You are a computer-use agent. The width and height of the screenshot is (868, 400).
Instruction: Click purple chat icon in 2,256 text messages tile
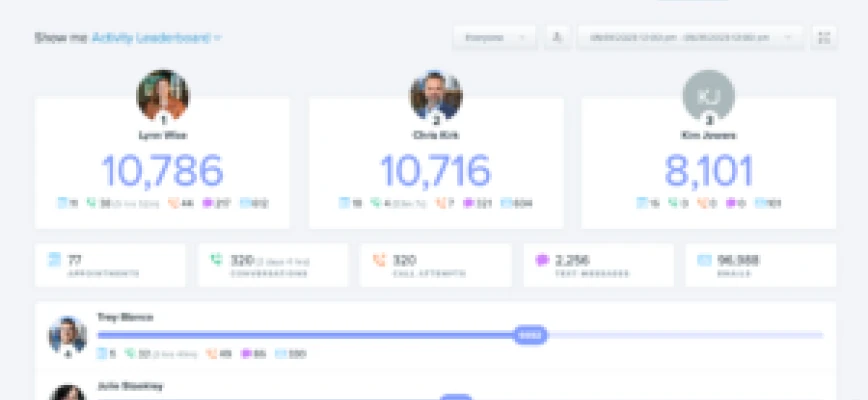click(x=542, y=260)
